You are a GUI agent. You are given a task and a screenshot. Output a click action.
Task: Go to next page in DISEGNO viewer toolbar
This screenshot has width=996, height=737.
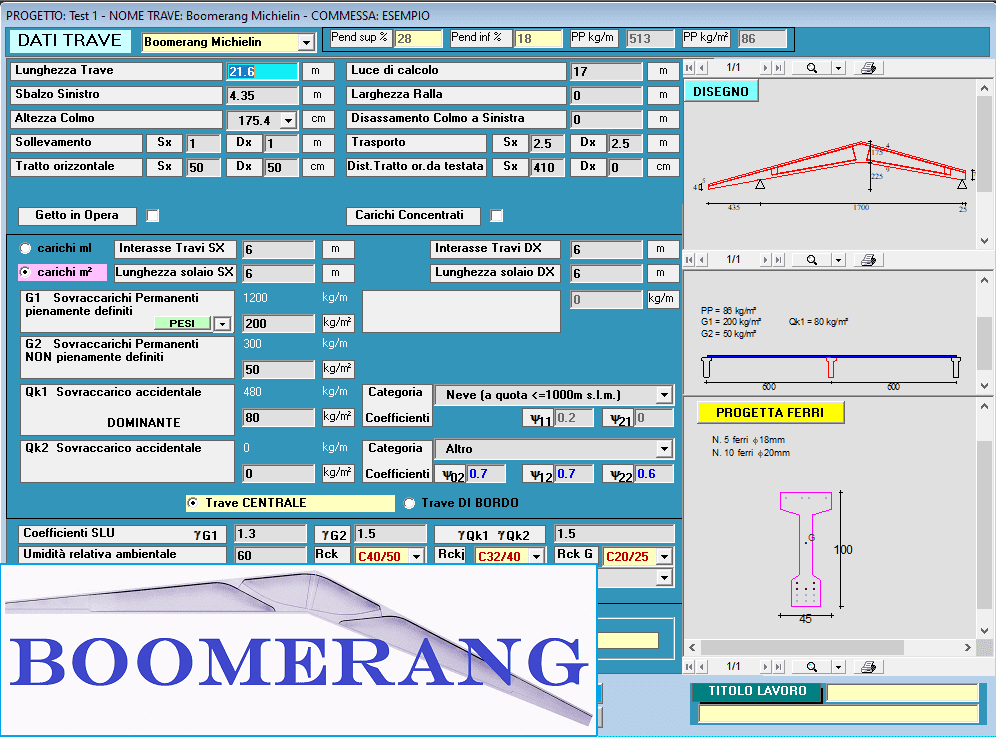pyautogui.click(x=765, y=67)
